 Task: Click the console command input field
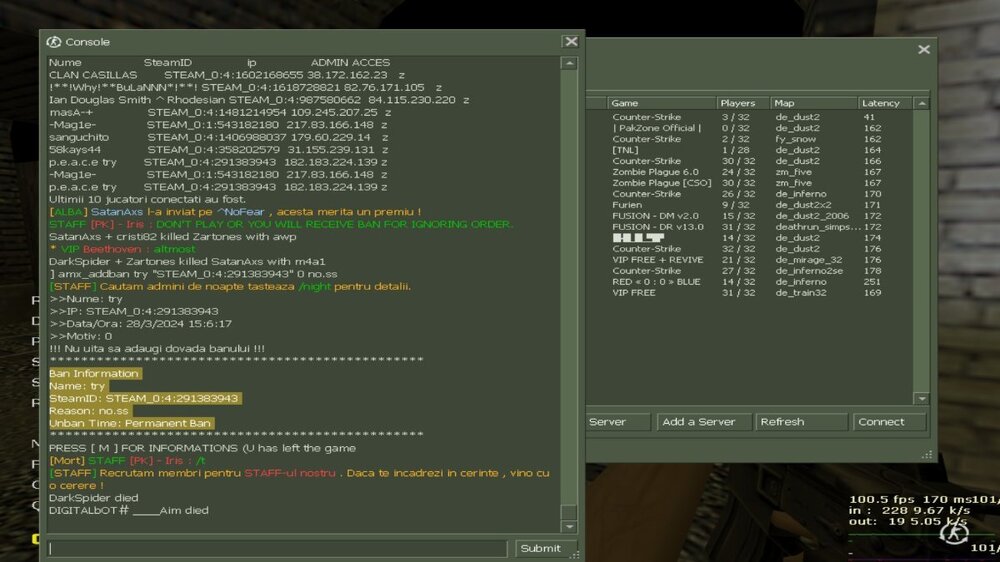tap(278, 548)
